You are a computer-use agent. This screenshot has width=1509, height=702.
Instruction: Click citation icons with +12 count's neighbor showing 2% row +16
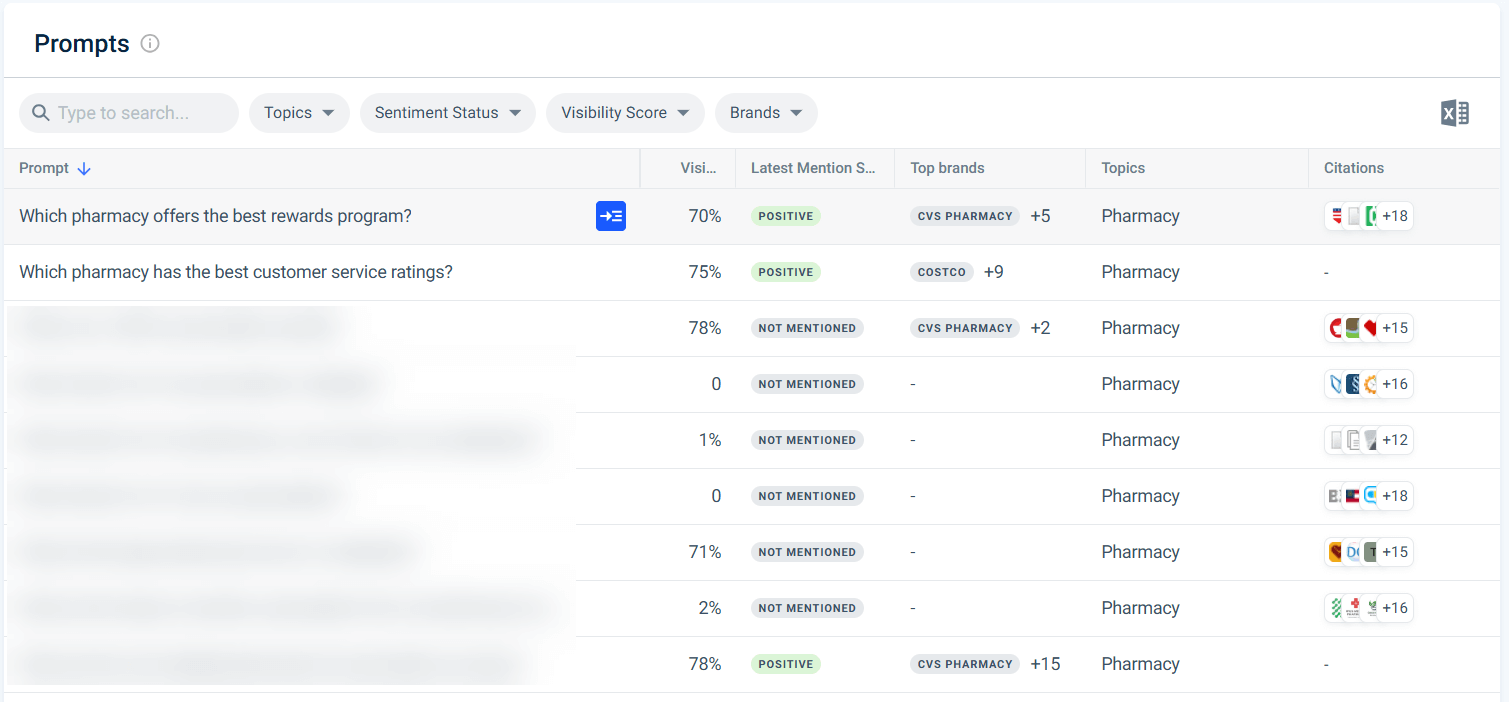(1367, 608)
